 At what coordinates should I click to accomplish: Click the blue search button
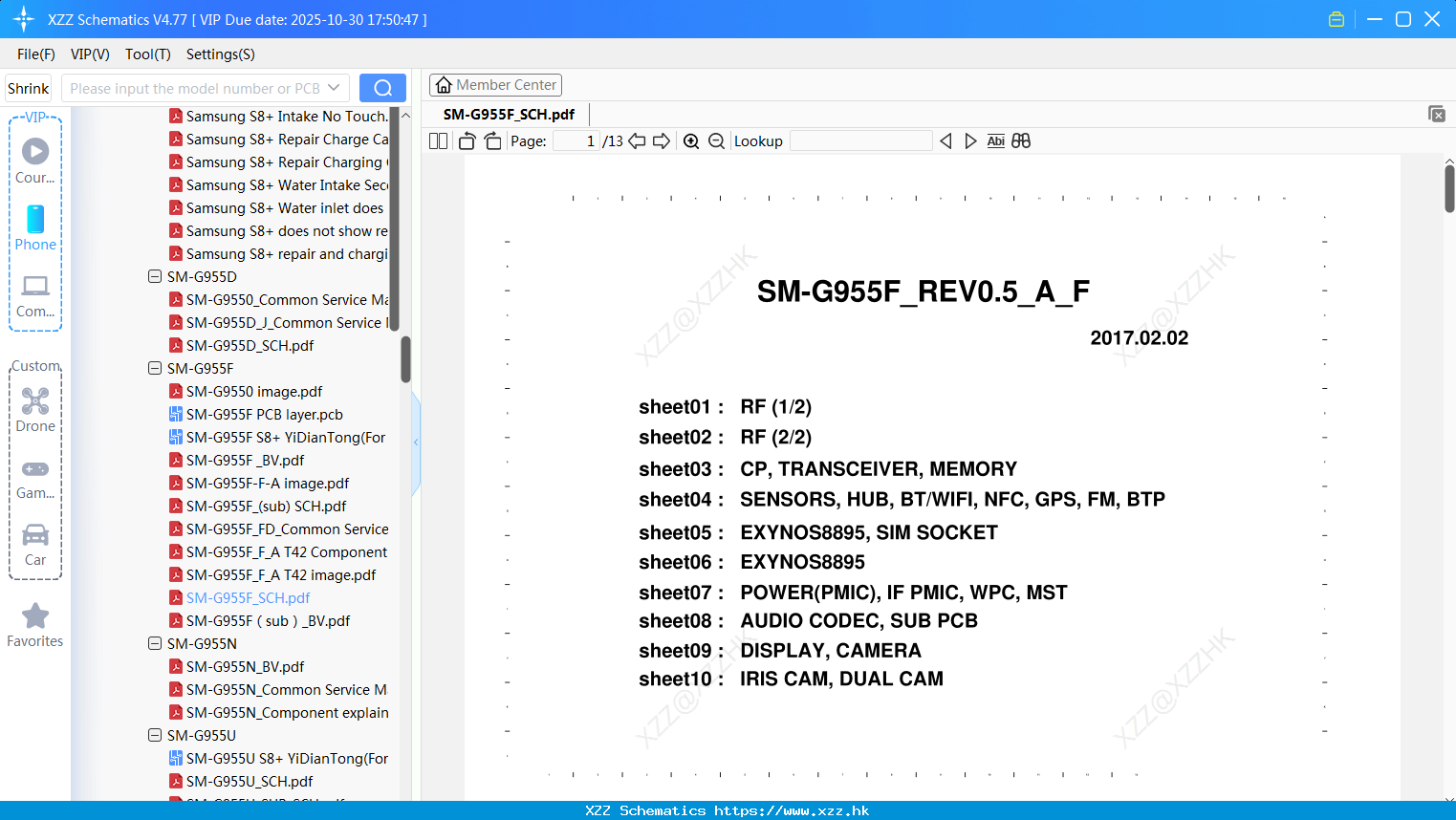382,88
